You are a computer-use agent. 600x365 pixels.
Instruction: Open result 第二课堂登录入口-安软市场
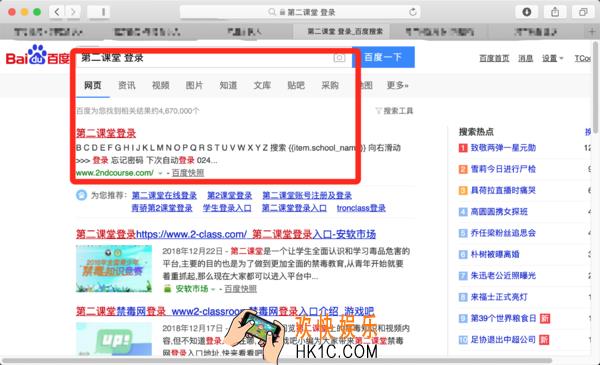[x=226, y=234]
